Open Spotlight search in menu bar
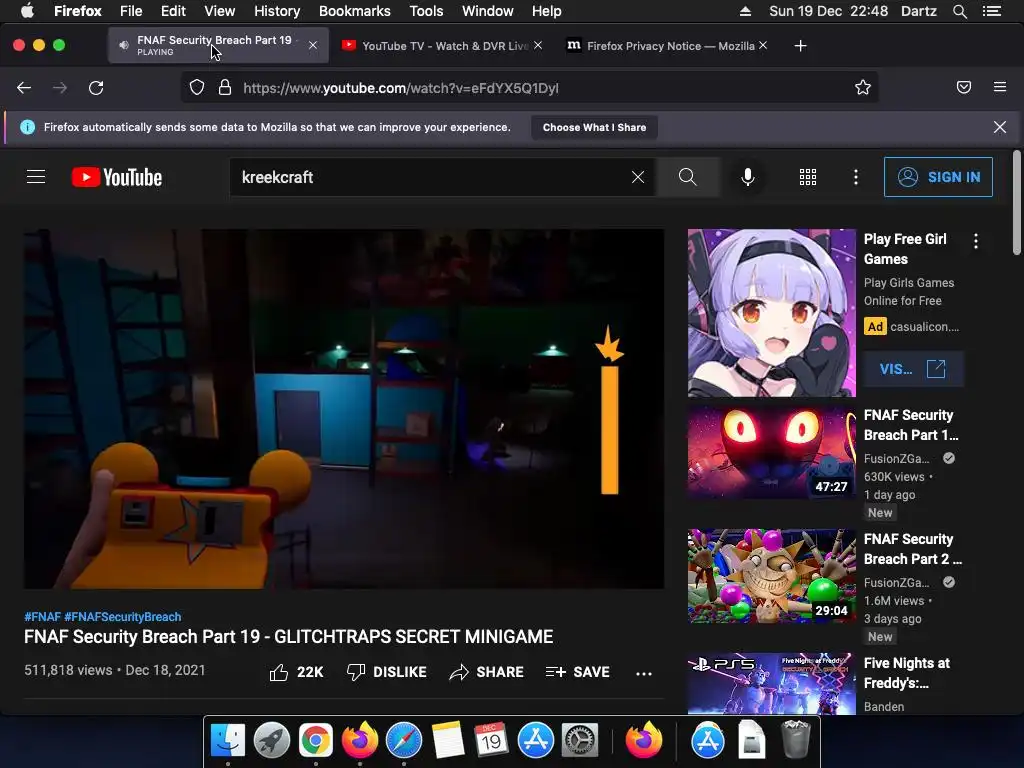This screenshot has height=768, width=1024. coord(959,11)
